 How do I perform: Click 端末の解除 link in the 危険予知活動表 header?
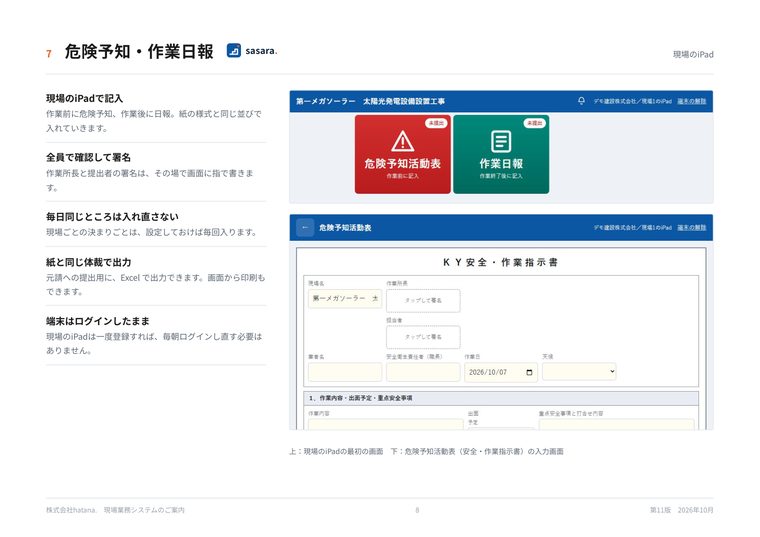tap(691, 227)
